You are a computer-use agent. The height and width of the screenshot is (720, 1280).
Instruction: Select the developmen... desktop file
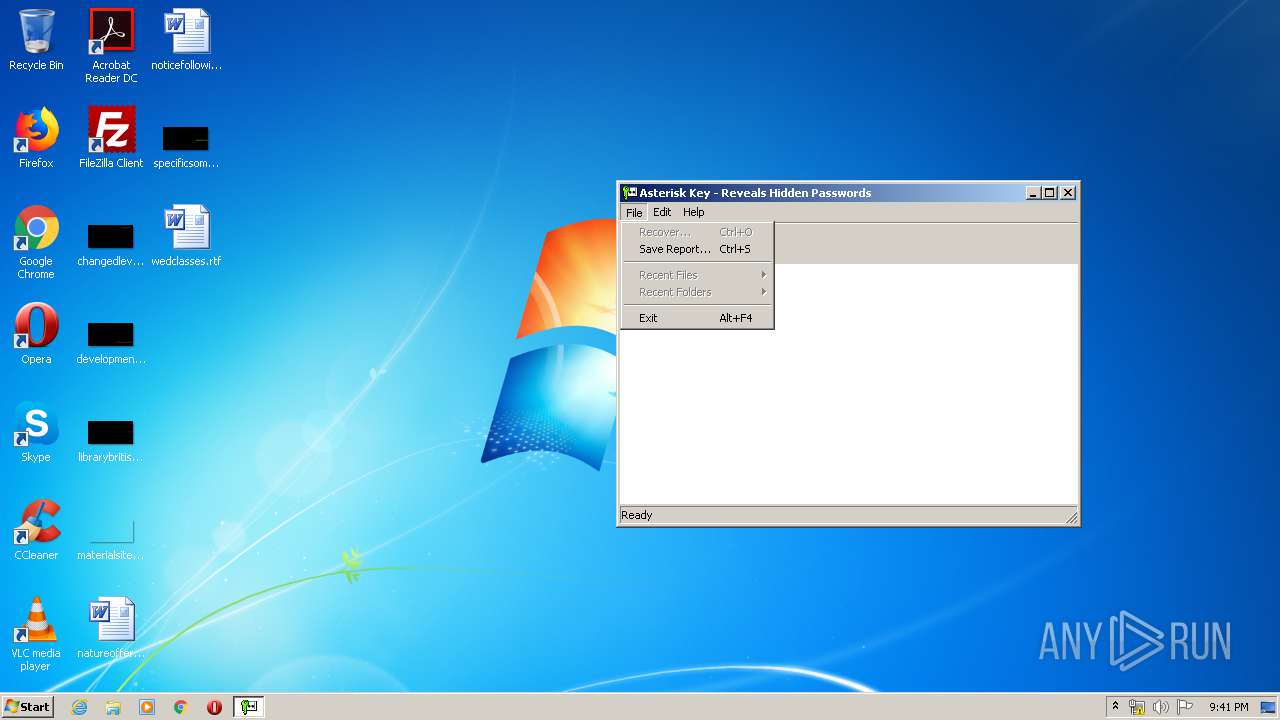[111, 342]
